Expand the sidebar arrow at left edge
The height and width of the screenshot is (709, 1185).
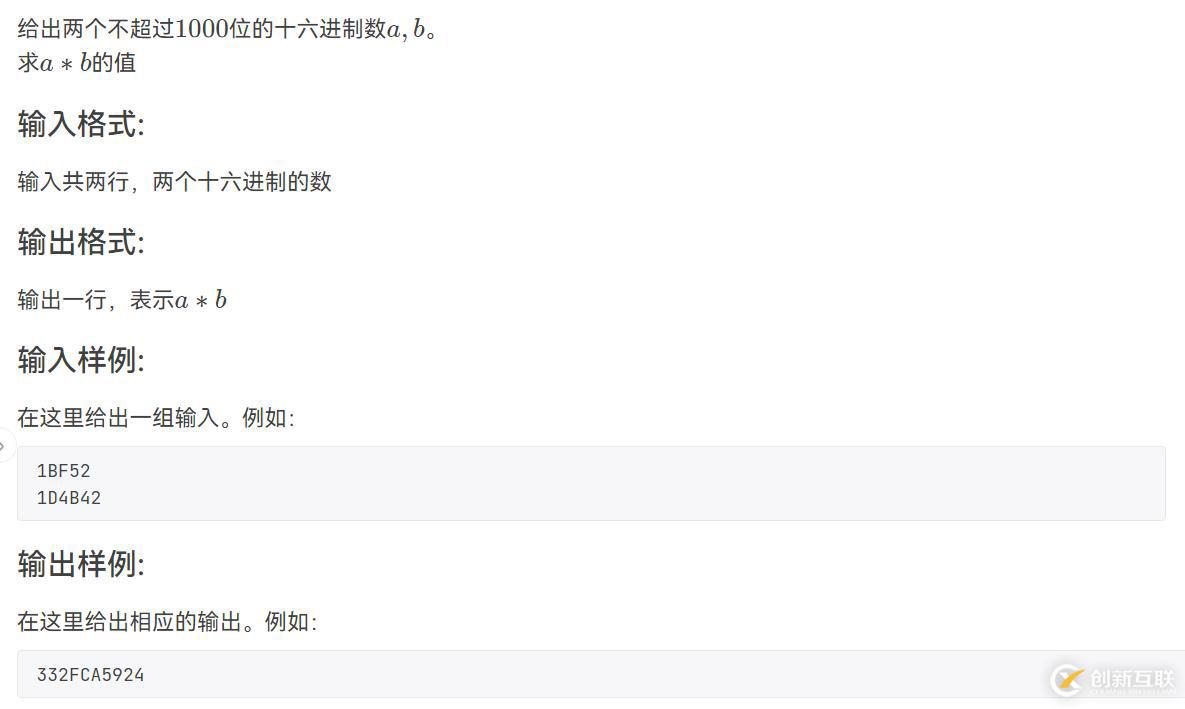pyautogui.click(x=4, y=446)
